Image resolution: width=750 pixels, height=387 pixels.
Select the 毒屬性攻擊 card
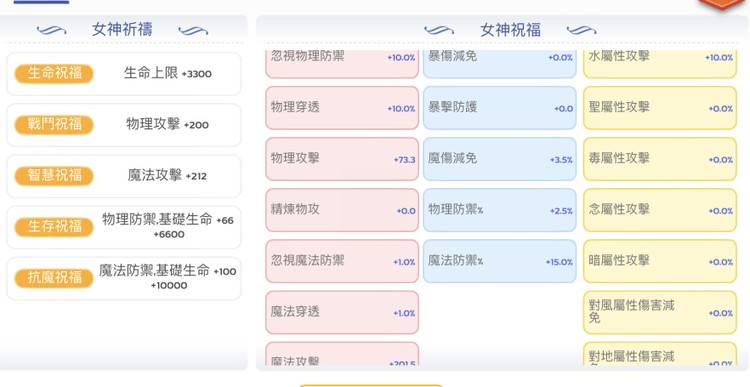(660, 159)
